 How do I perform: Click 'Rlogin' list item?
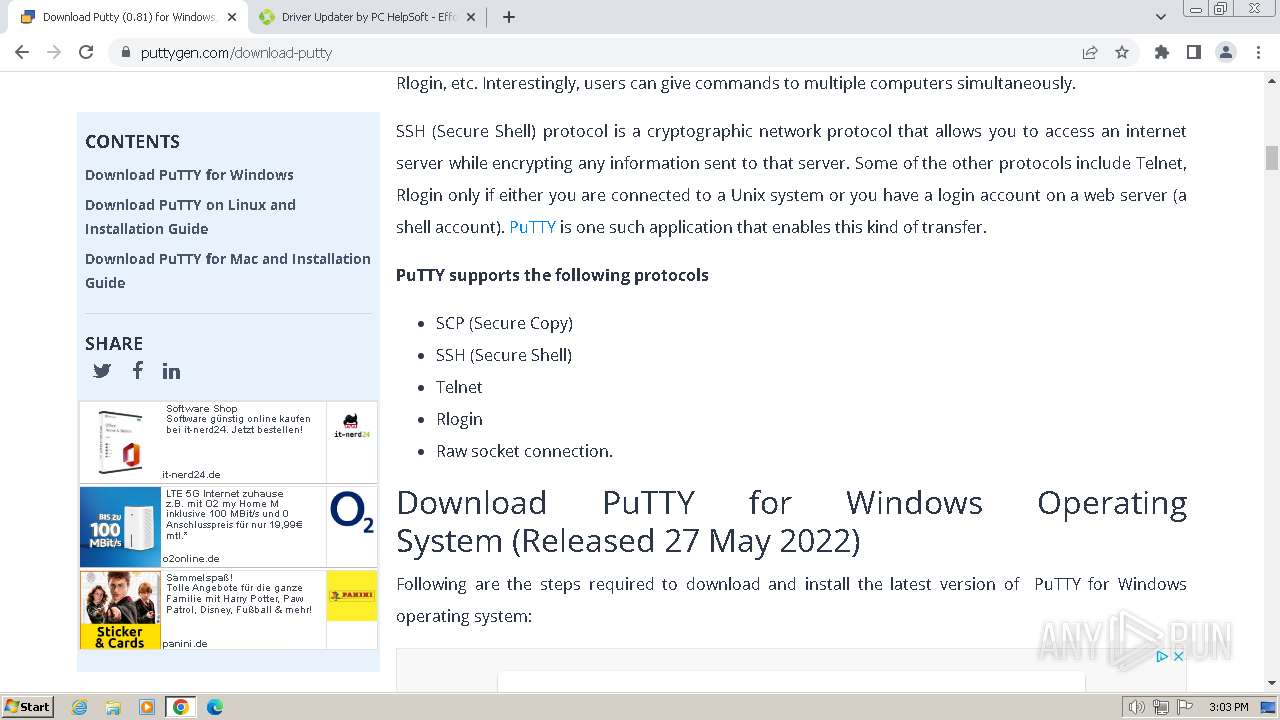coord(459,419)
